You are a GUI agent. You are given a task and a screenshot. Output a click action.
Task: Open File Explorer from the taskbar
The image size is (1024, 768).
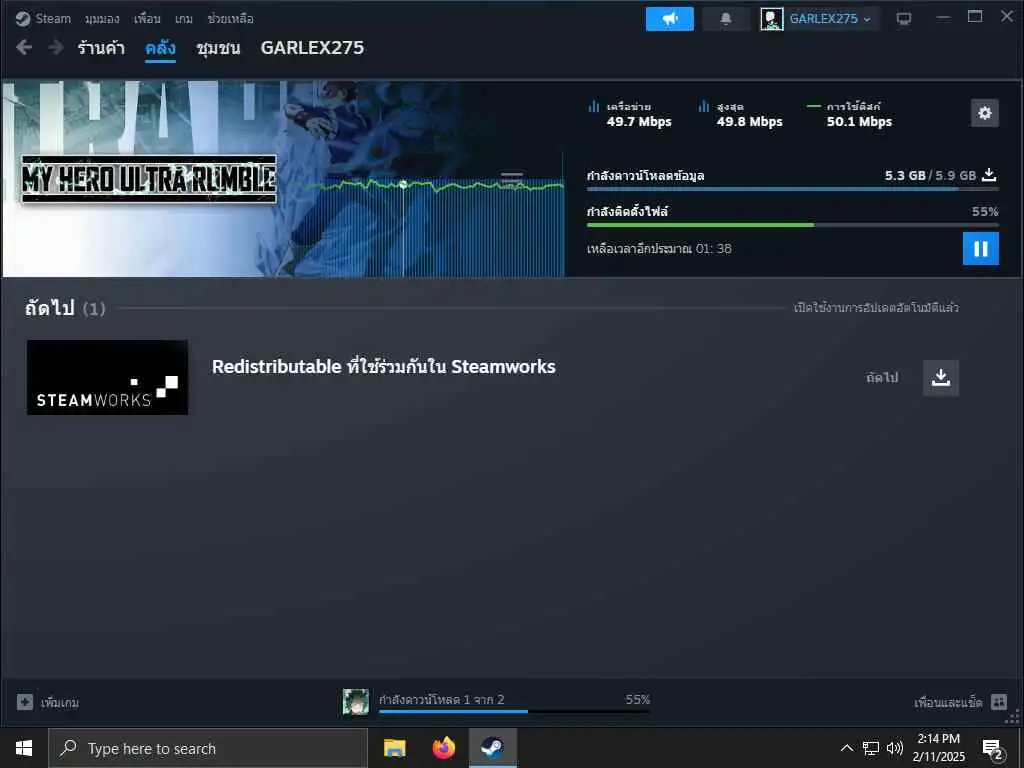pyautogui.click(x=394, y=748)
